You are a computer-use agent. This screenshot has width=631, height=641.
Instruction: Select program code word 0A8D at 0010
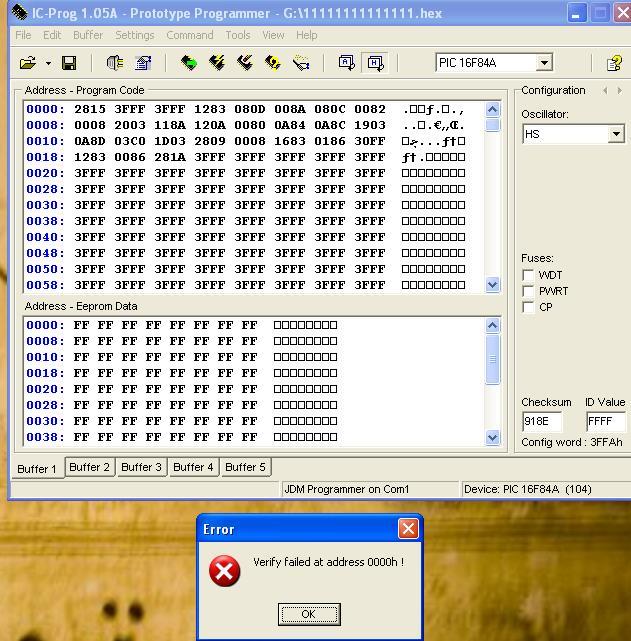point(90,141)
